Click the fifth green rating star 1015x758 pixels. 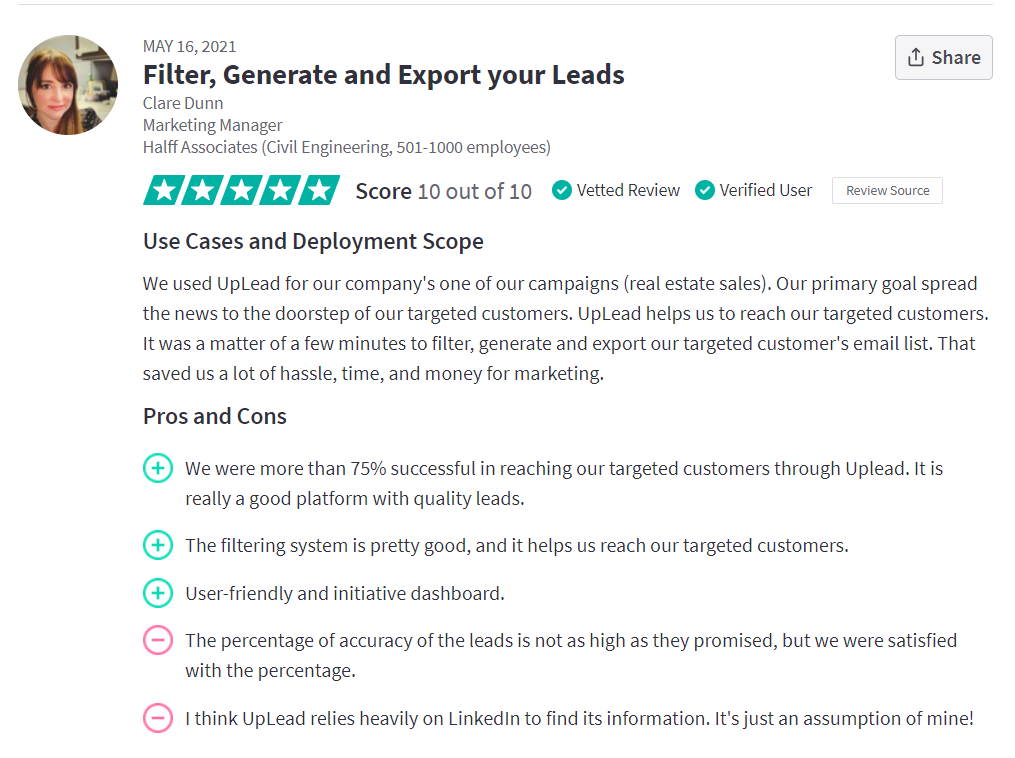point(319,190)
